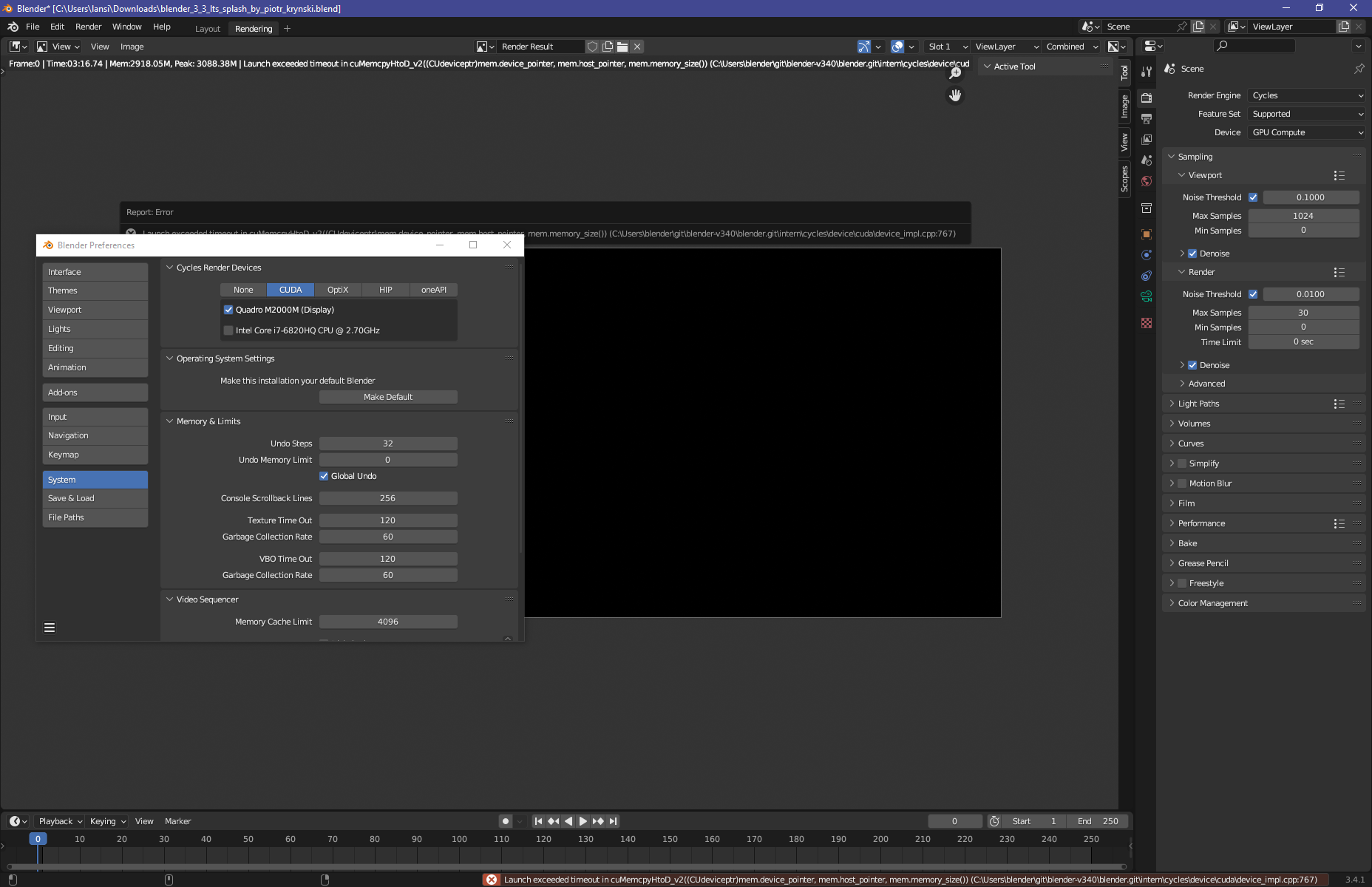Open the Scene properties tab icon
The width and height of the screenshot is (1372, 887).
tap(1147, 160)
